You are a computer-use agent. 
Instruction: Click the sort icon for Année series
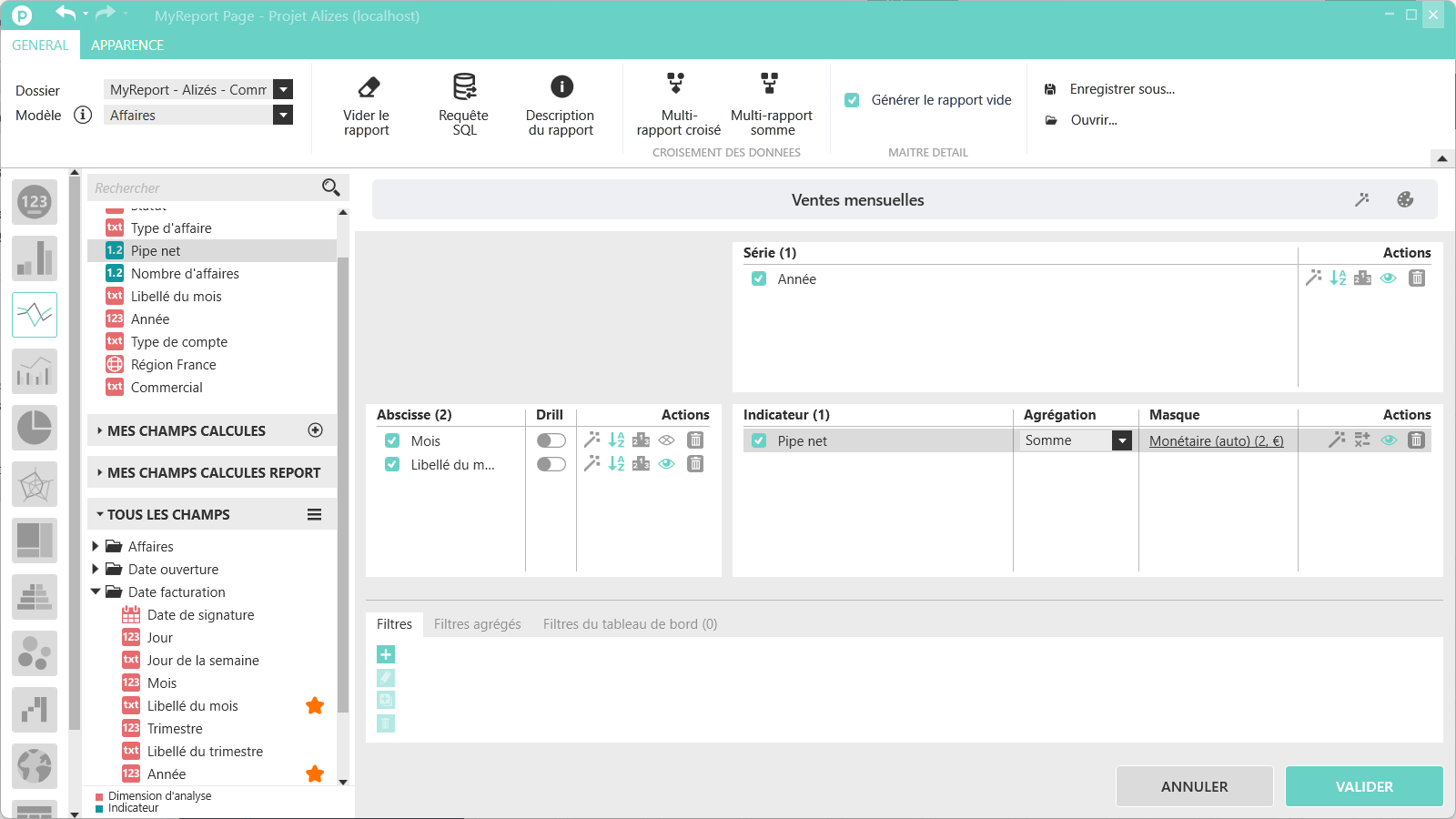click(x=1338, y=278)
